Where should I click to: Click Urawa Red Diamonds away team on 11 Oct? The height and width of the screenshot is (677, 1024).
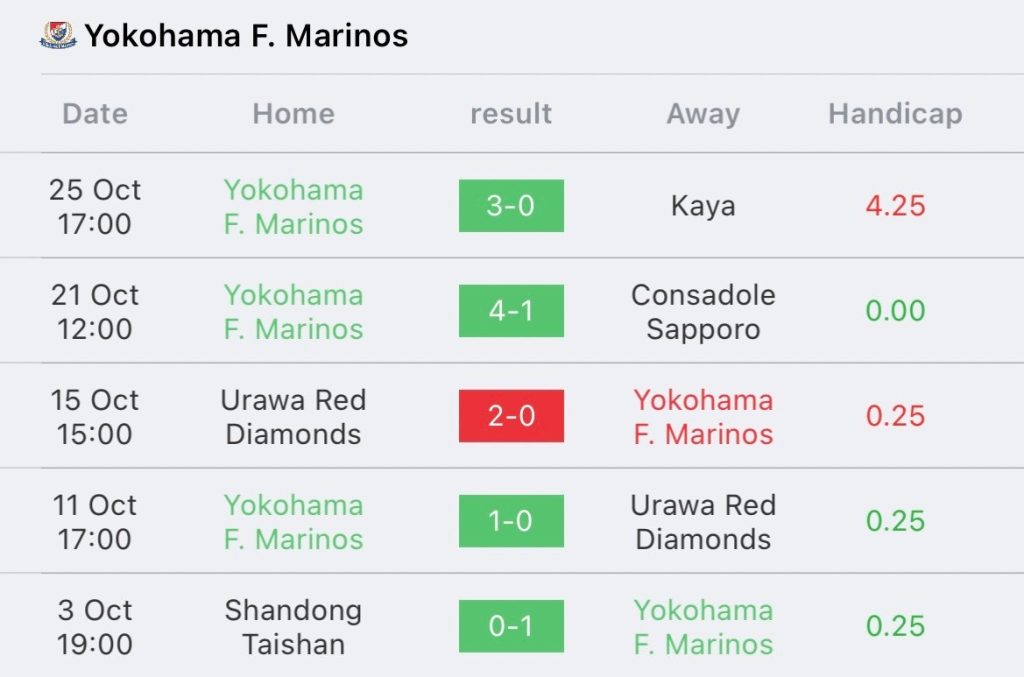[x=703, y=522]
